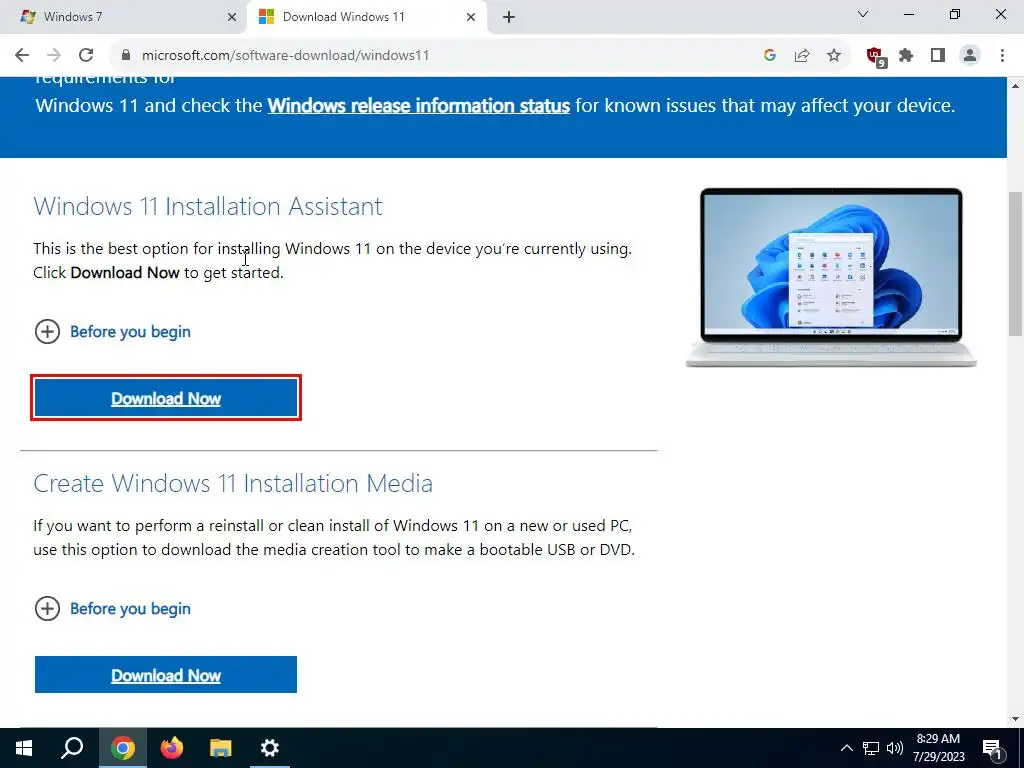Open the Chrome profile avatar
The width and height of the screenshot is (1024, 768).
(x=970, y=55)
